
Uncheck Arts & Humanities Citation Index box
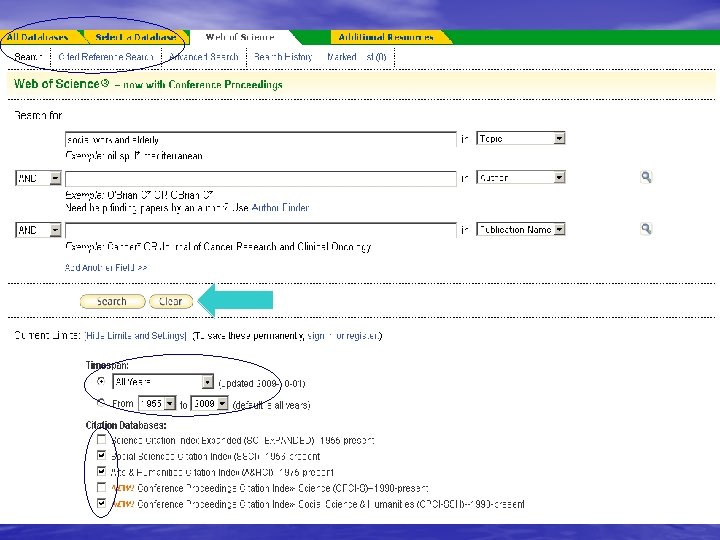coord(101,471)
